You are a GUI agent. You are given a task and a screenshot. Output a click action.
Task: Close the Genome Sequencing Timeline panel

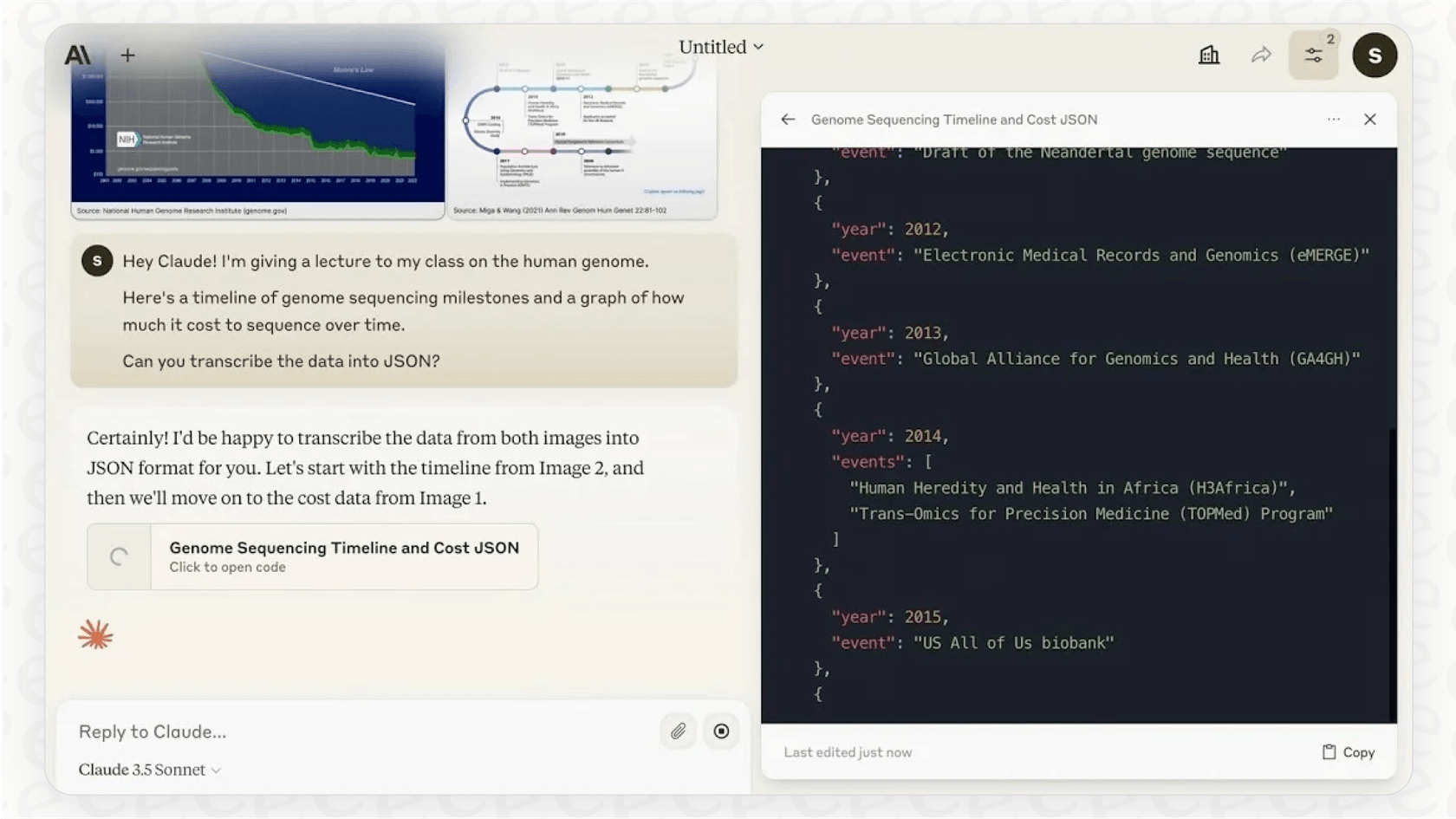point(1372,119)
